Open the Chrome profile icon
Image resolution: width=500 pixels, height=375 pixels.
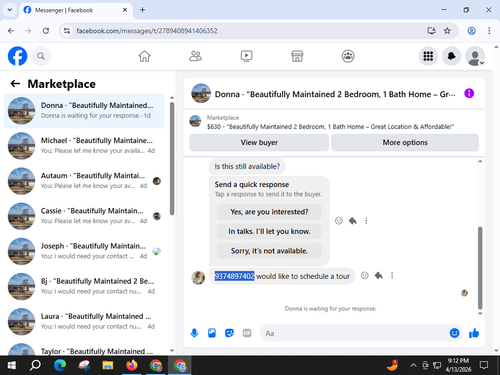471,31
